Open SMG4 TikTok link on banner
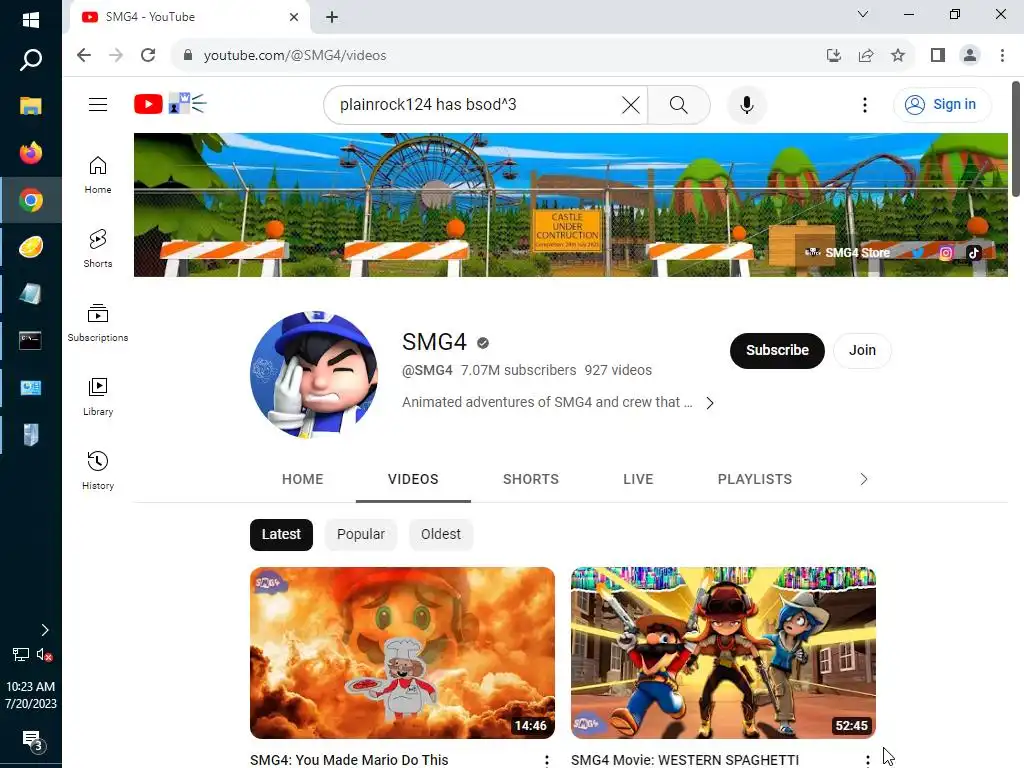This screenshot has width=1024, height=768. (x=973, y=253)
